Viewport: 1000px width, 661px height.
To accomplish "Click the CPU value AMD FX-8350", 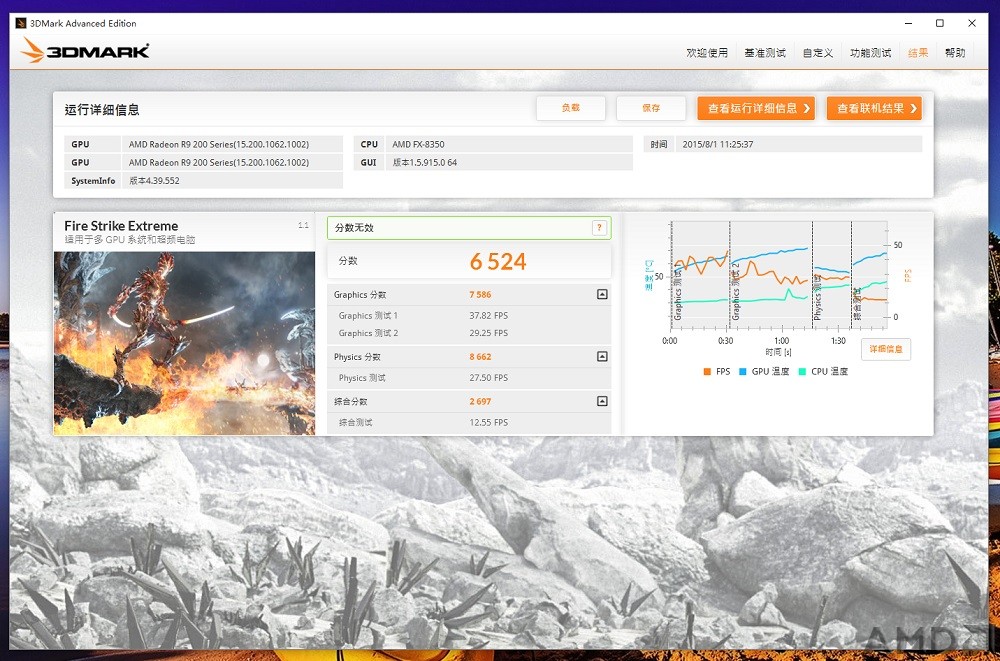I will coord(418,144).
